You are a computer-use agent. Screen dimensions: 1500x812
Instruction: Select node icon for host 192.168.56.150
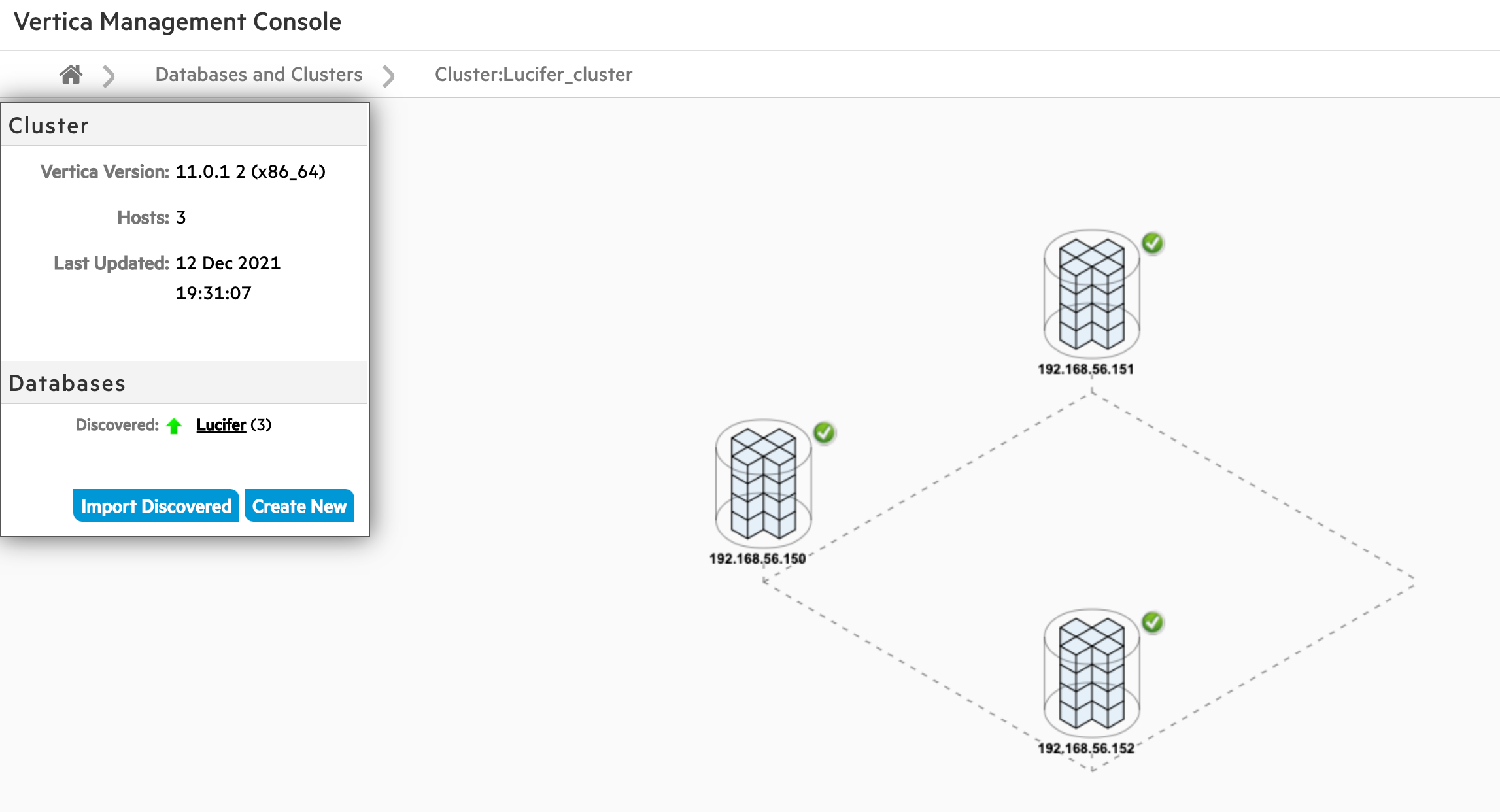pos(763,483)
